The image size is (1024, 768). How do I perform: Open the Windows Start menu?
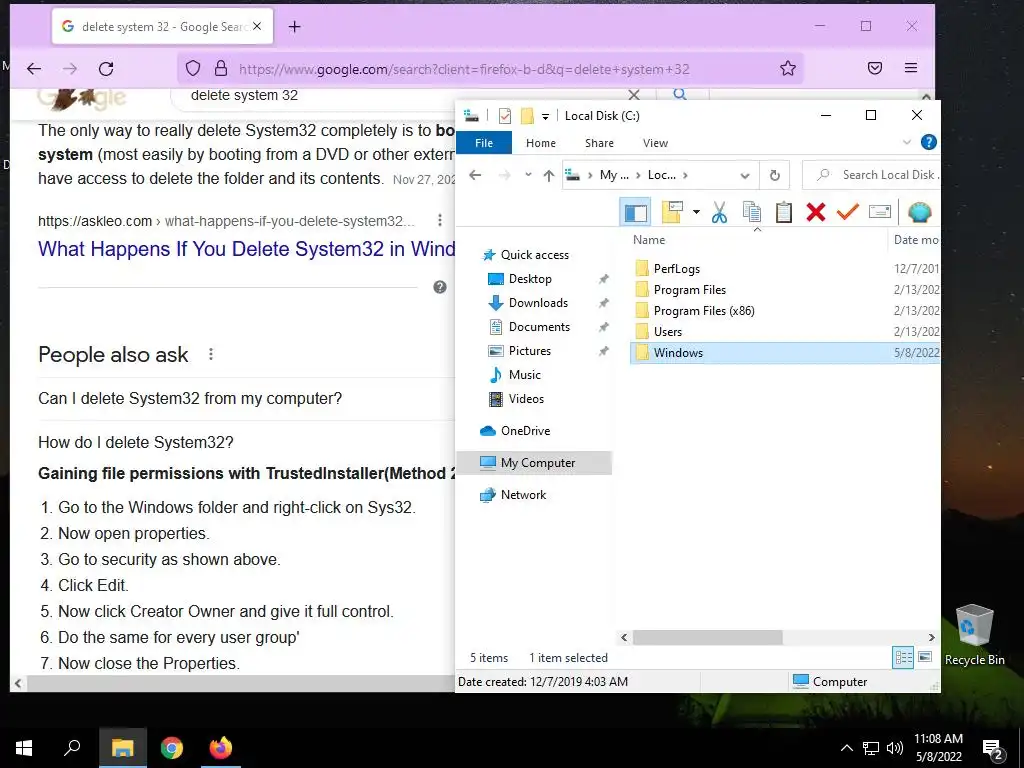(24, 748)
